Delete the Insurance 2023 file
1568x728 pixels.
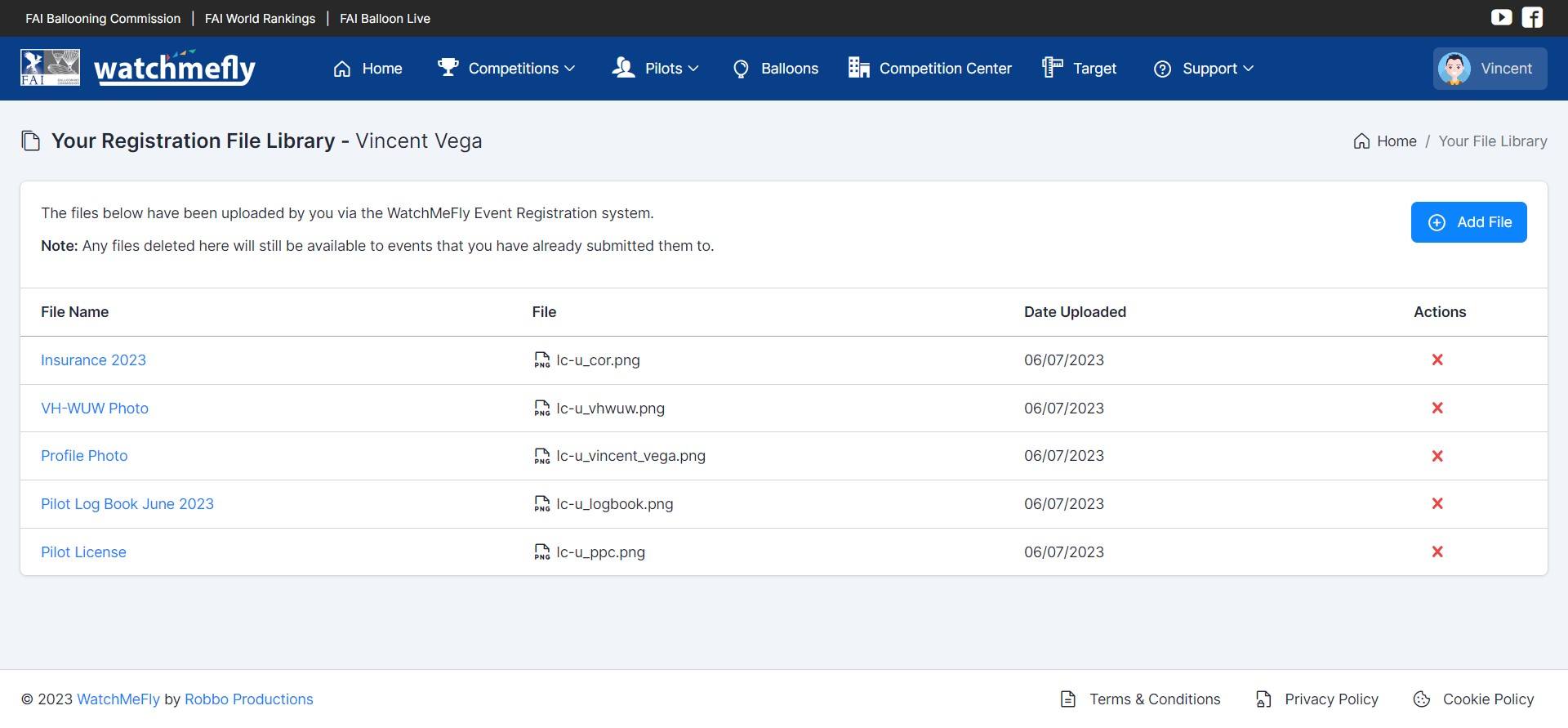(1437, 360)
